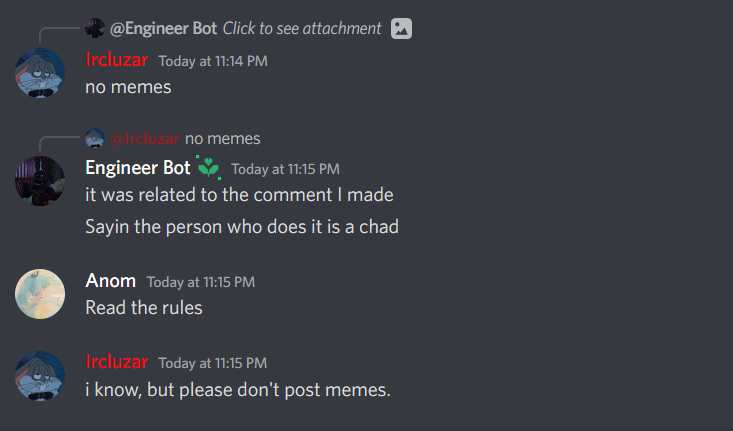This screenshot has width=733, height=431.
Task: Select 'Sayin the person who does it' message
Action: tap(242, 227)
